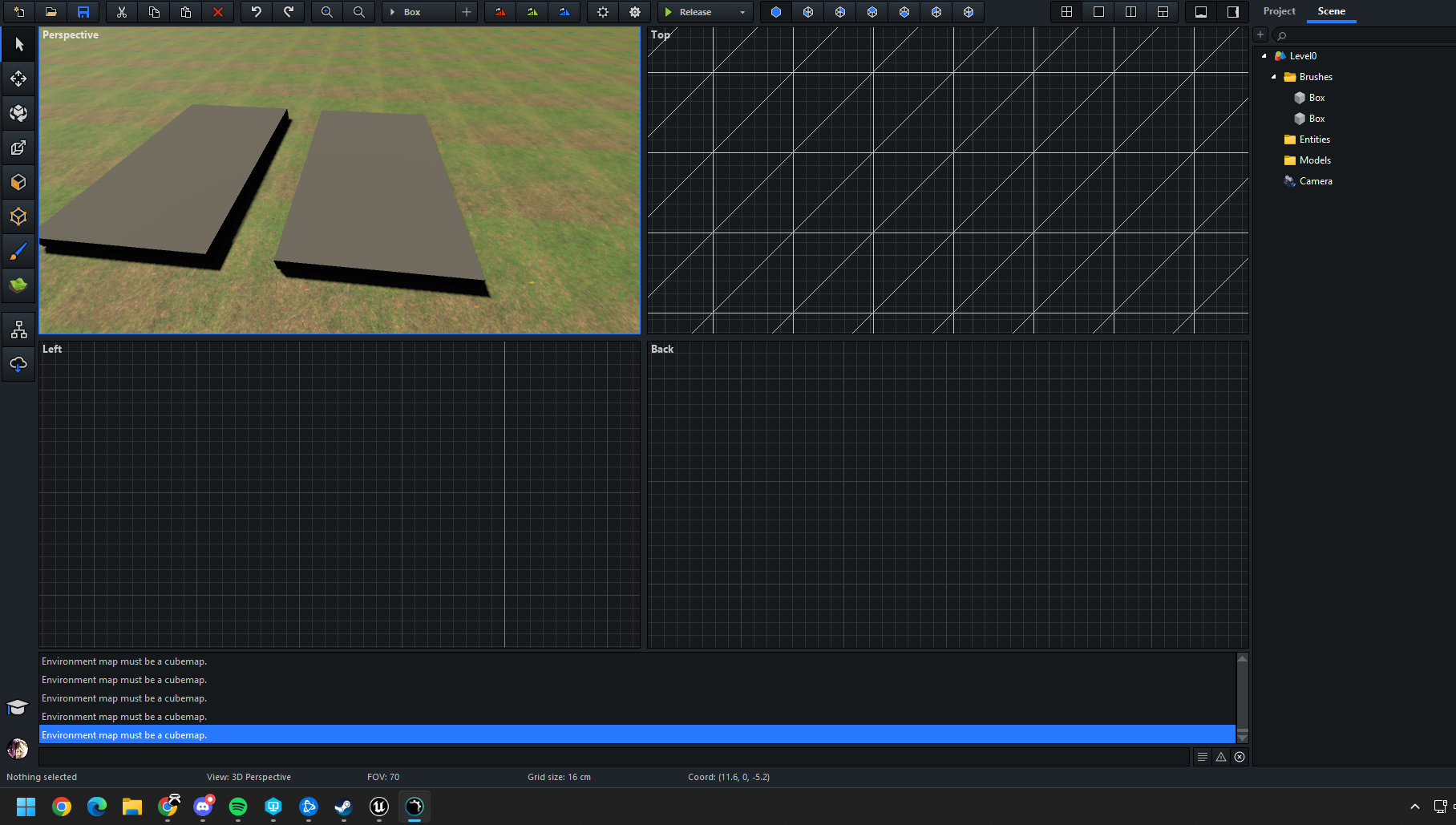Toggle console warnings triangle icon
This screenshot has width=1456, height=825.
1221,757
